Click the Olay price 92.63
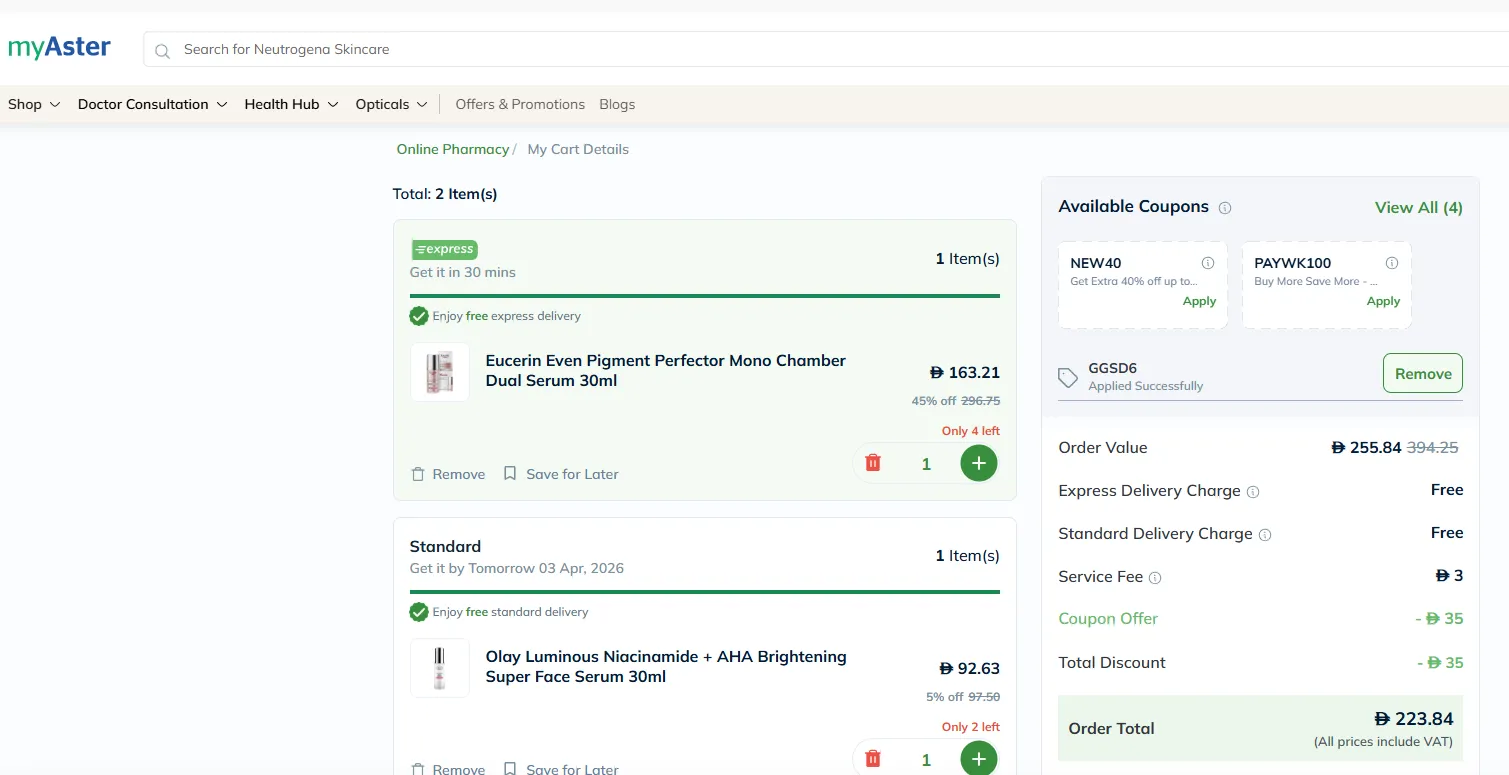 [970, 668]
